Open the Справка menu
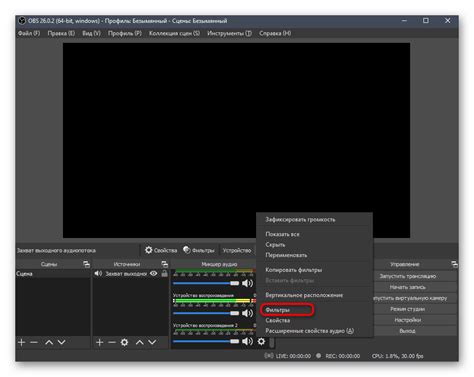The width and height of the screenshot is (474, 377). [x=275, y=33]
